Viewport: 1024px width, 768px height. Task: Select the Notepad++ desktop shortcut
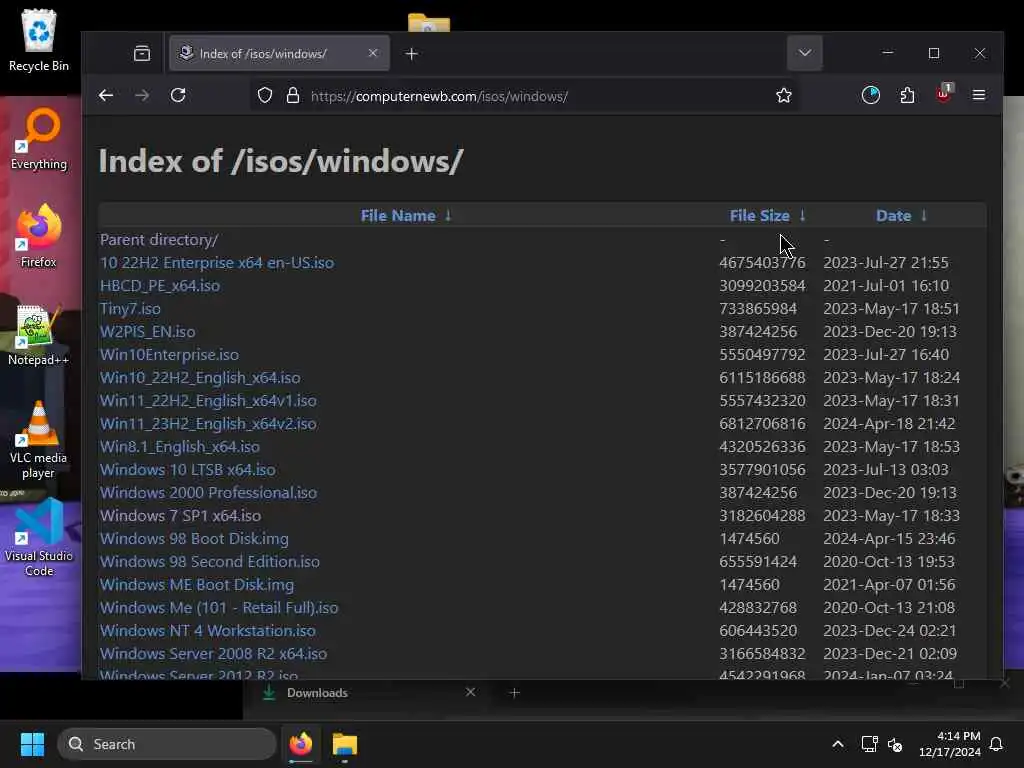(x=39, y=335)
